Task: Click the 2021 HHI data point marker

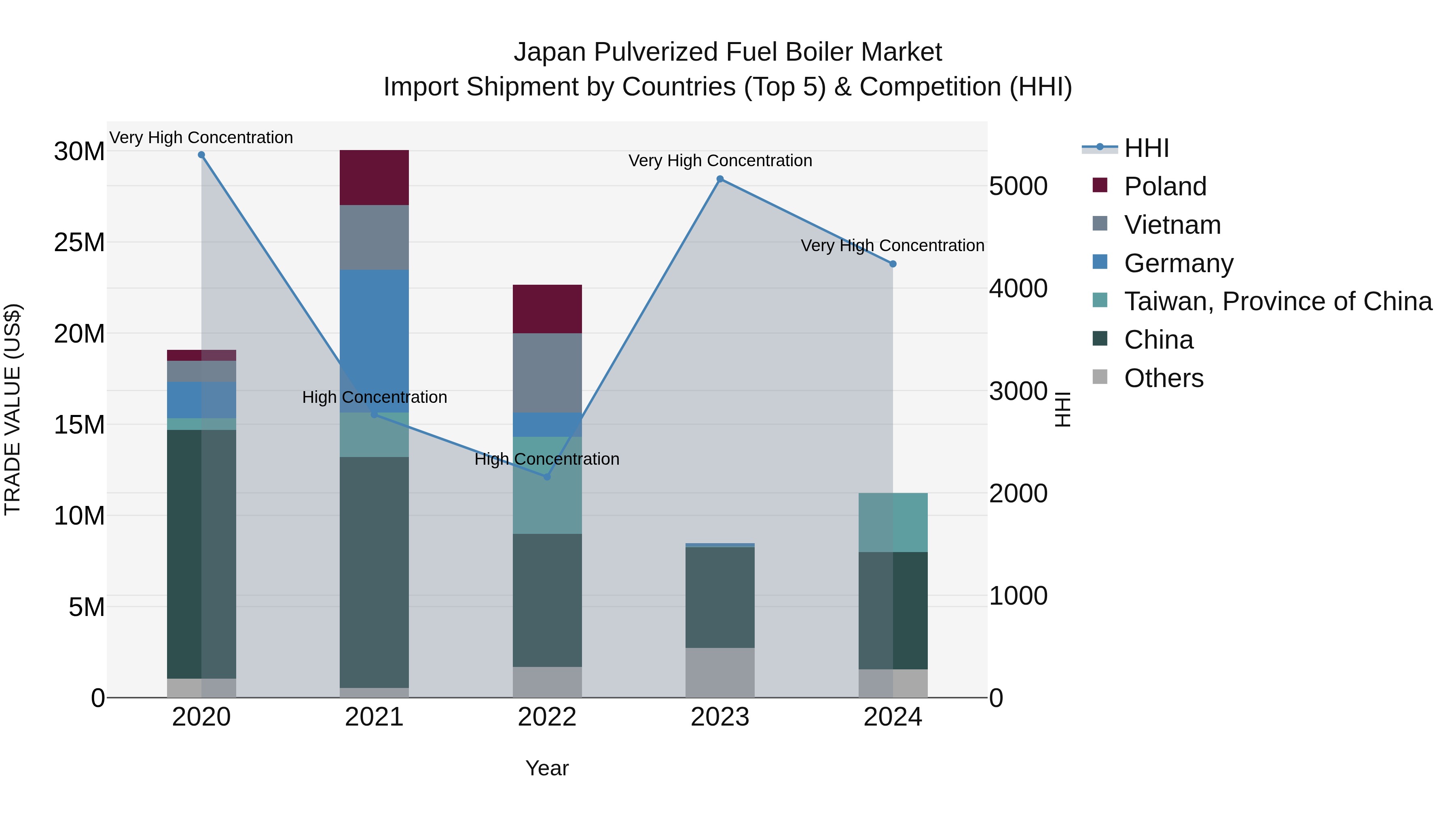Action: (x=374, y=414)
